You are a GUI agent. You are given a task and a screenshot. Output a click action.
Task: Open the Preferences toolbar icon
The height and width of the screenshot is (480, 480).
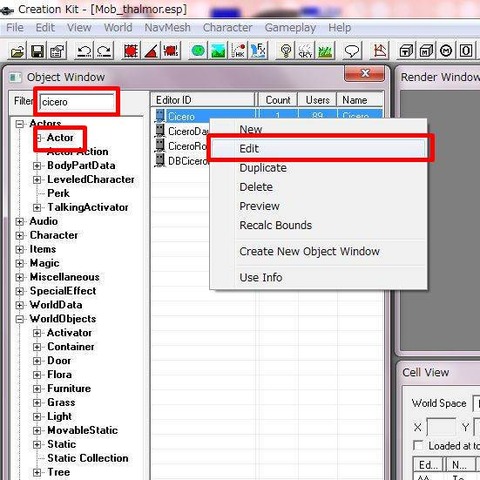(x=57, y=51)
